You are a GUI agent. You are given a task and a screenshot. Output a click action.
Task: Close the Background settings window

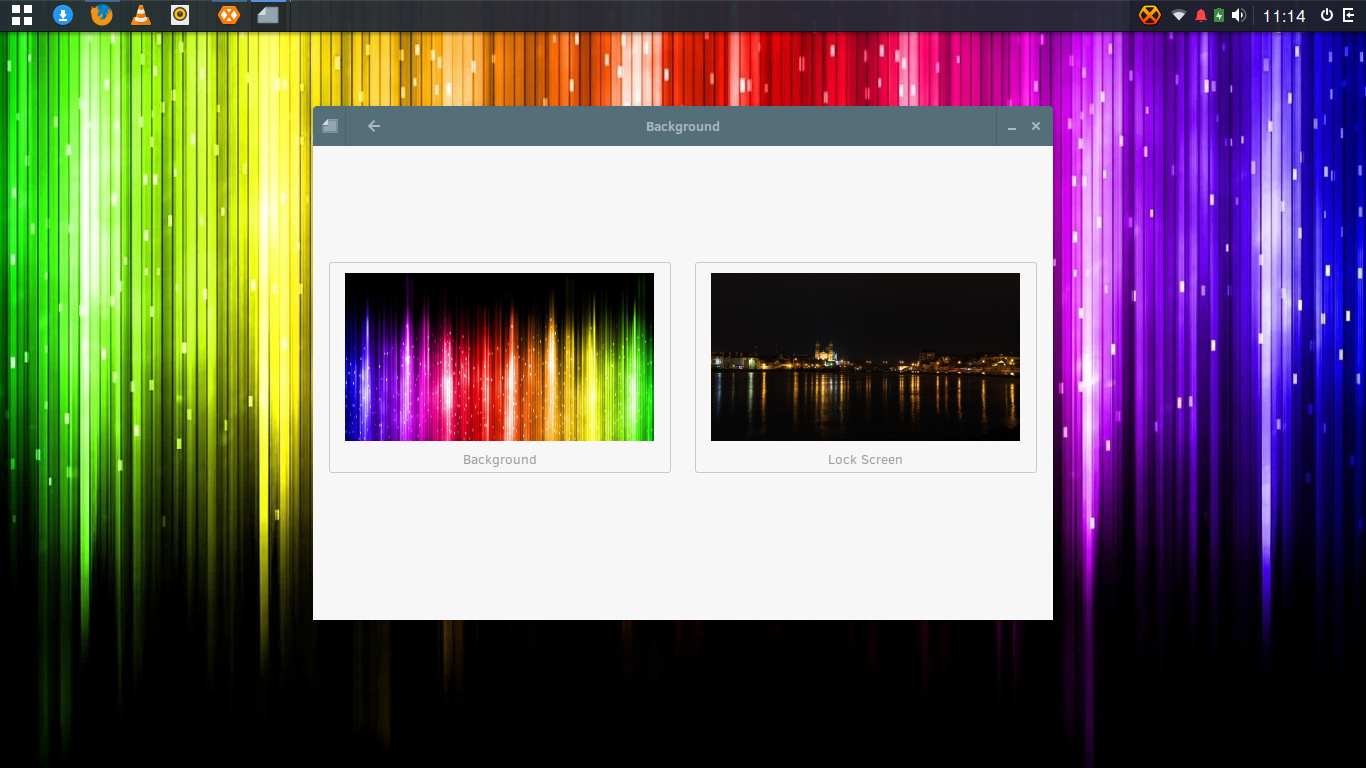point(1036,126)
